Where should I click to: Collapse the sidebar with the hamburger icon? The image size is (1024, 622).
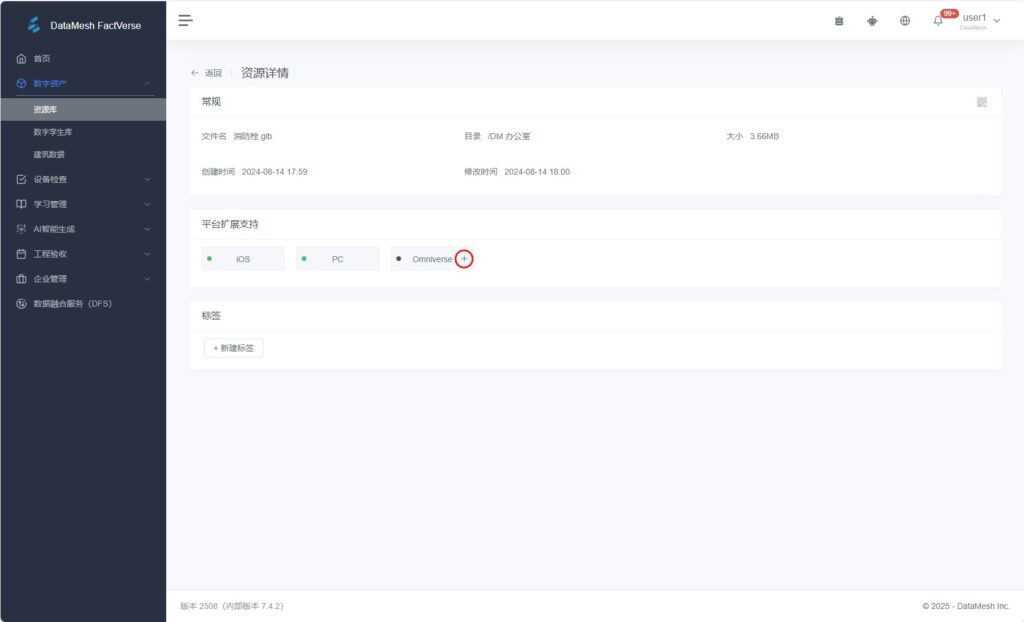click(x=185, y=20)
